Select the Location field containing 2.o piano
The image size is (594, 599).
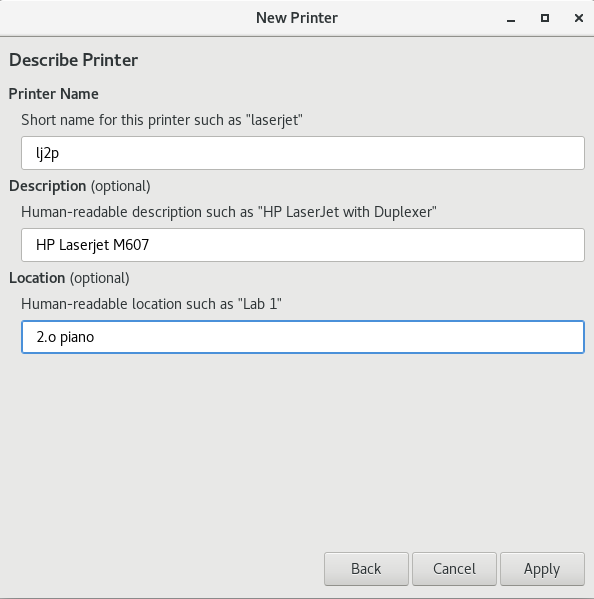click(303, 337)
